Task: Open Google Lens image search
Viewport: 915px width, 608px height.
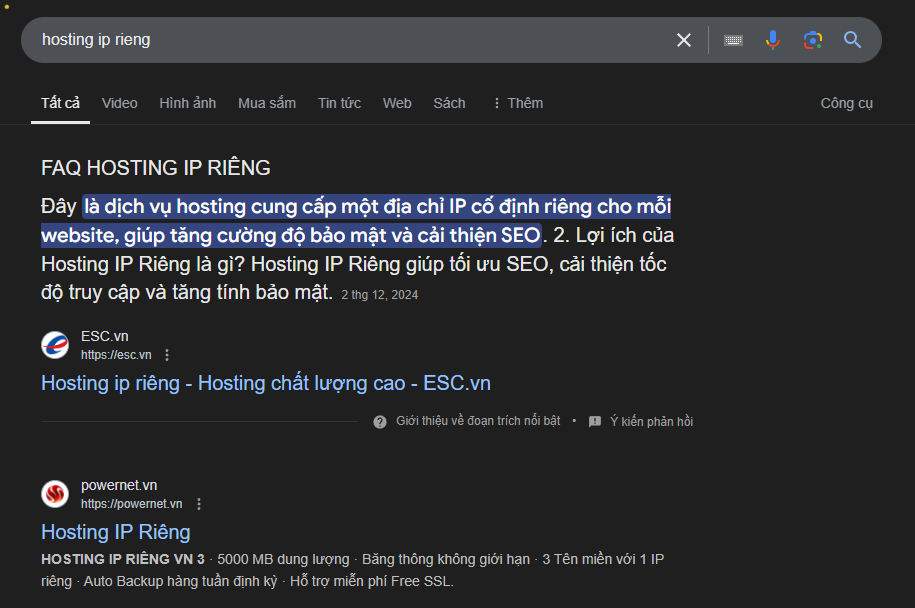Action: point(812,40)
